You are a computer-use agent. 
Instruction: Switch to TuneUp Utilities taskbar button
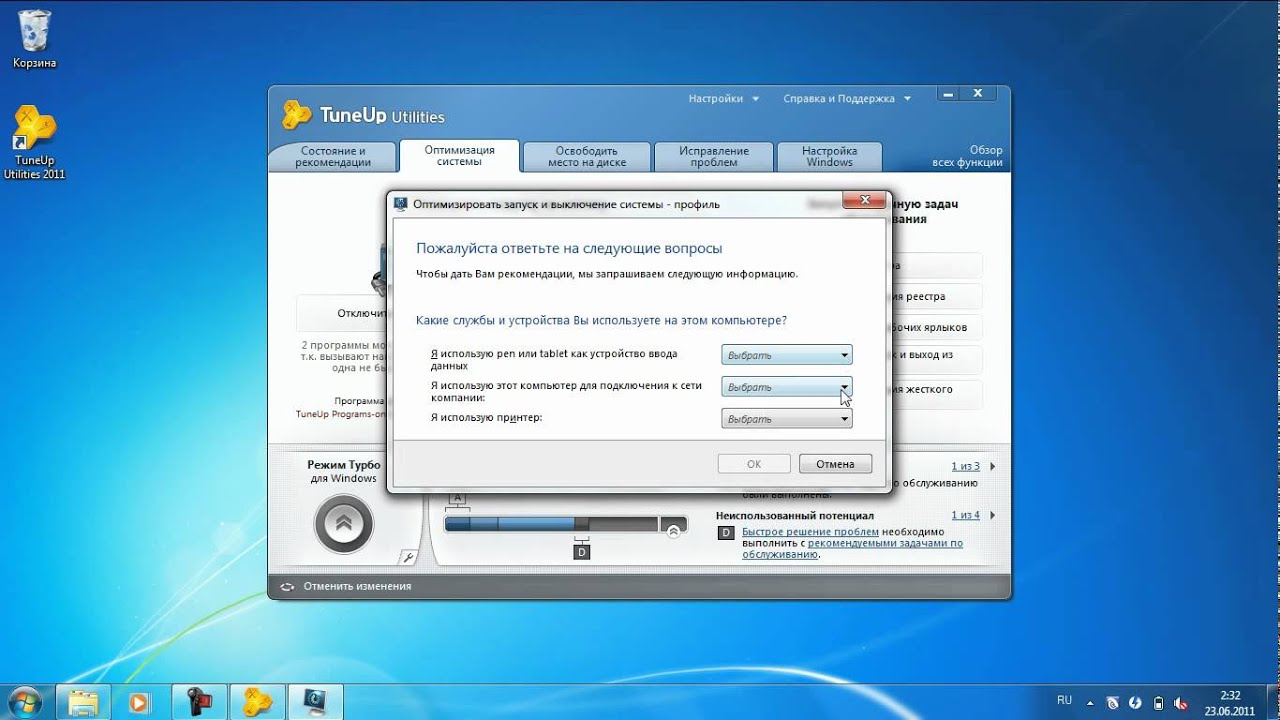(x=258, y=702)
